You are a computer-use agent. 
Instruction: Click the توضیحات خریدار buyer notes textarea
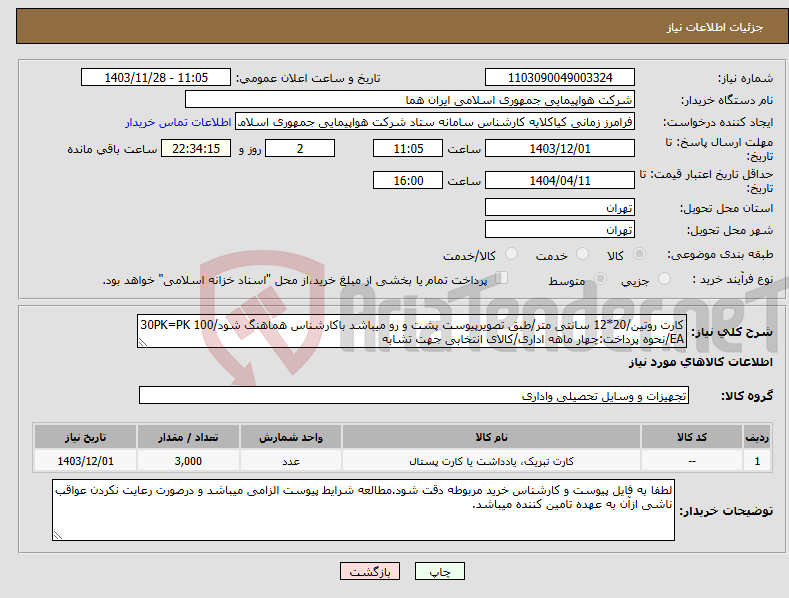(x=363, y=510)
